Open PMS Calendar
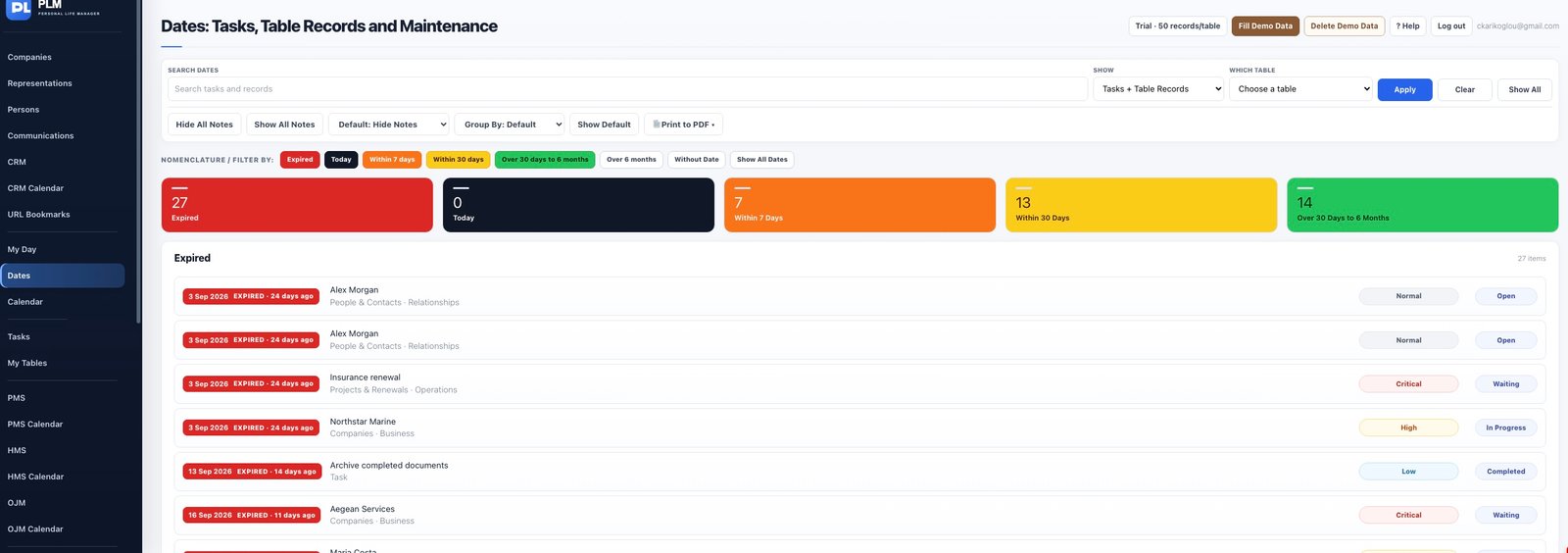This screenshot has width=1568, height=553. [x=35, y=425]
